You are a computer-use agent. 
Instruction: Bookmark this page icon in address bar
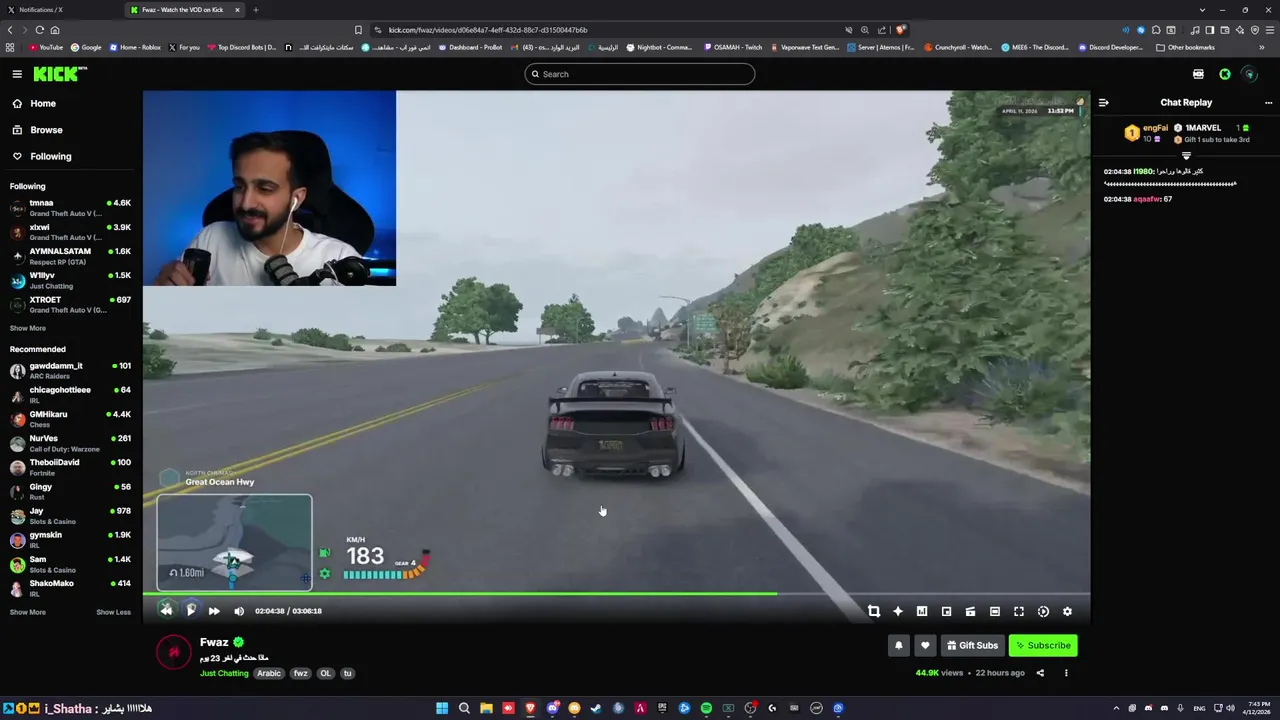[x=358, y=30]
